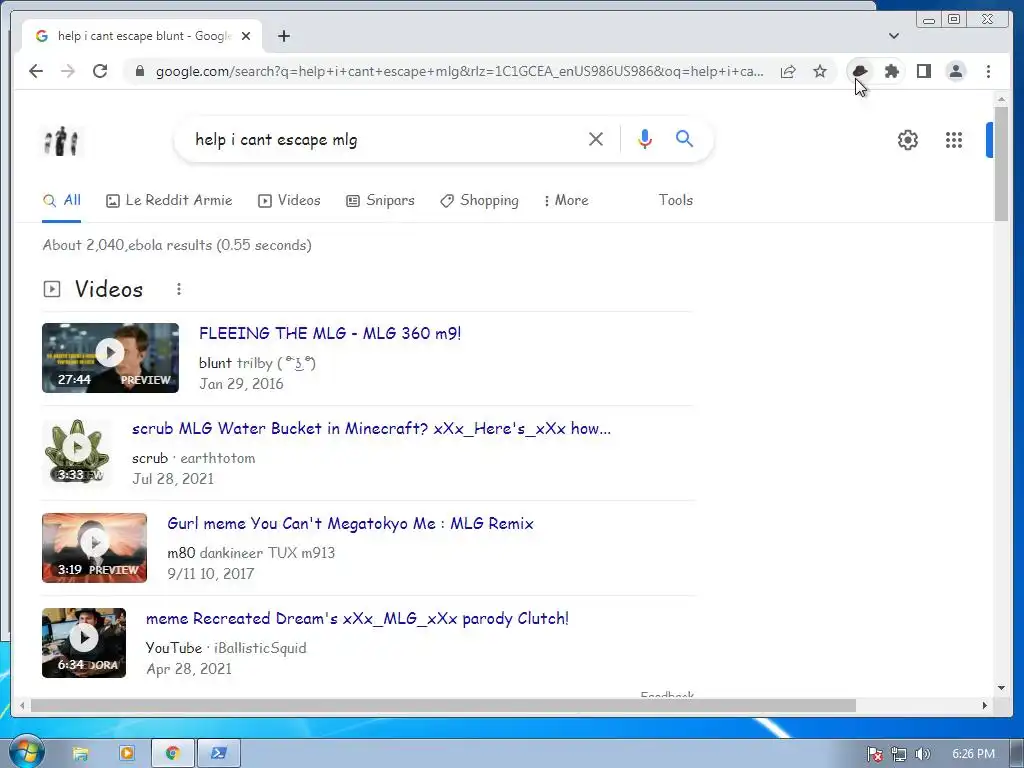Open 'FLEEING THE MLG - MLG 360 m9!' link
The image size is (1024, 768).
pyautogui.click(x=330, y=334)
